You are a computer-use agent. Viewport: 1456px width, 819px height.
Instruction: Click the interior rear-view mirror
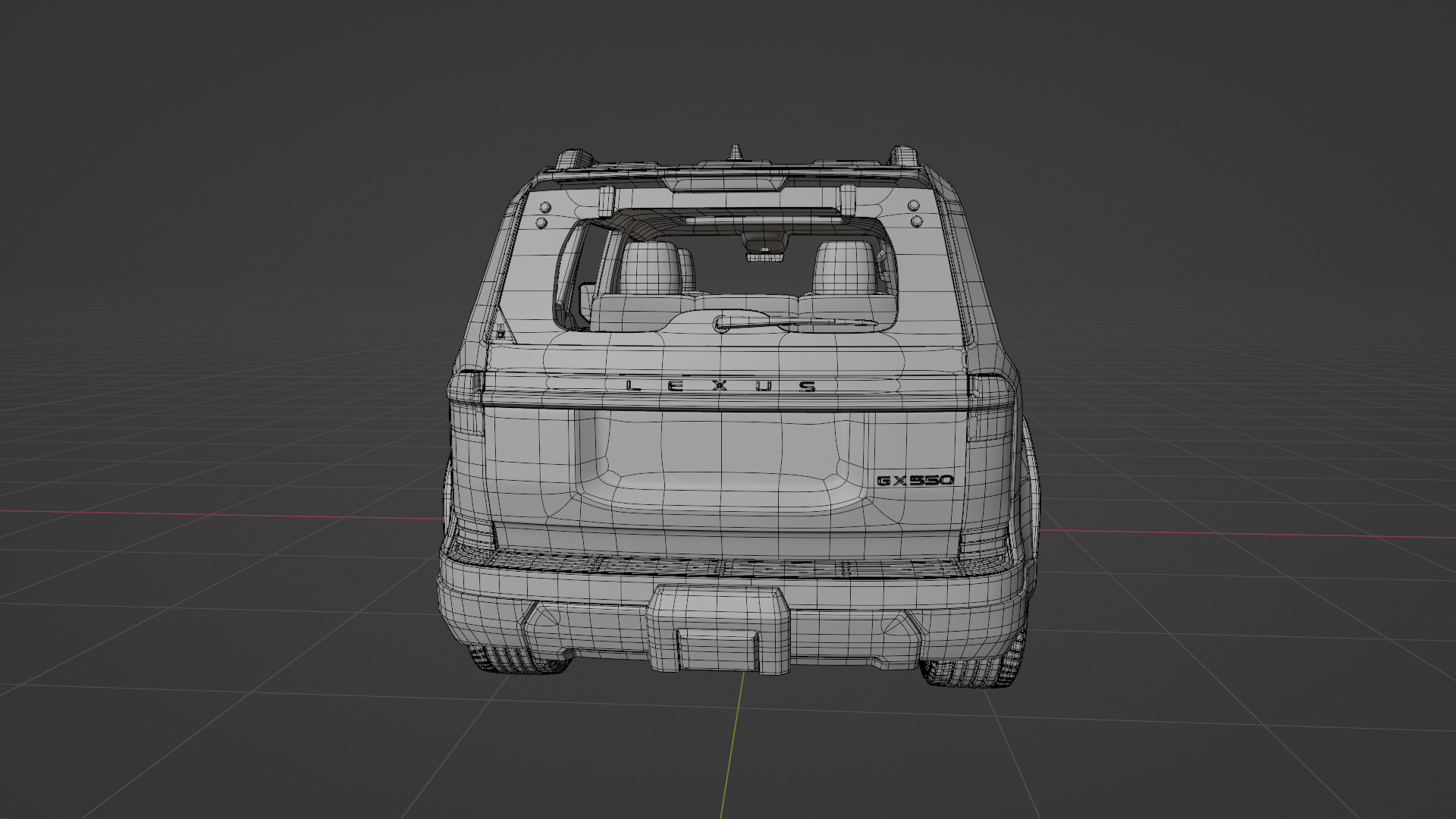(765, 256)
